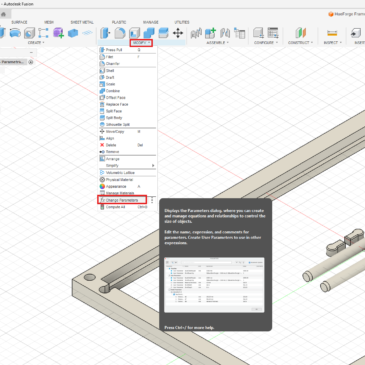This screenshot has width=365, height=365.
Task: Open the CONFIGURE dropdown
Action: coord(266,43)
